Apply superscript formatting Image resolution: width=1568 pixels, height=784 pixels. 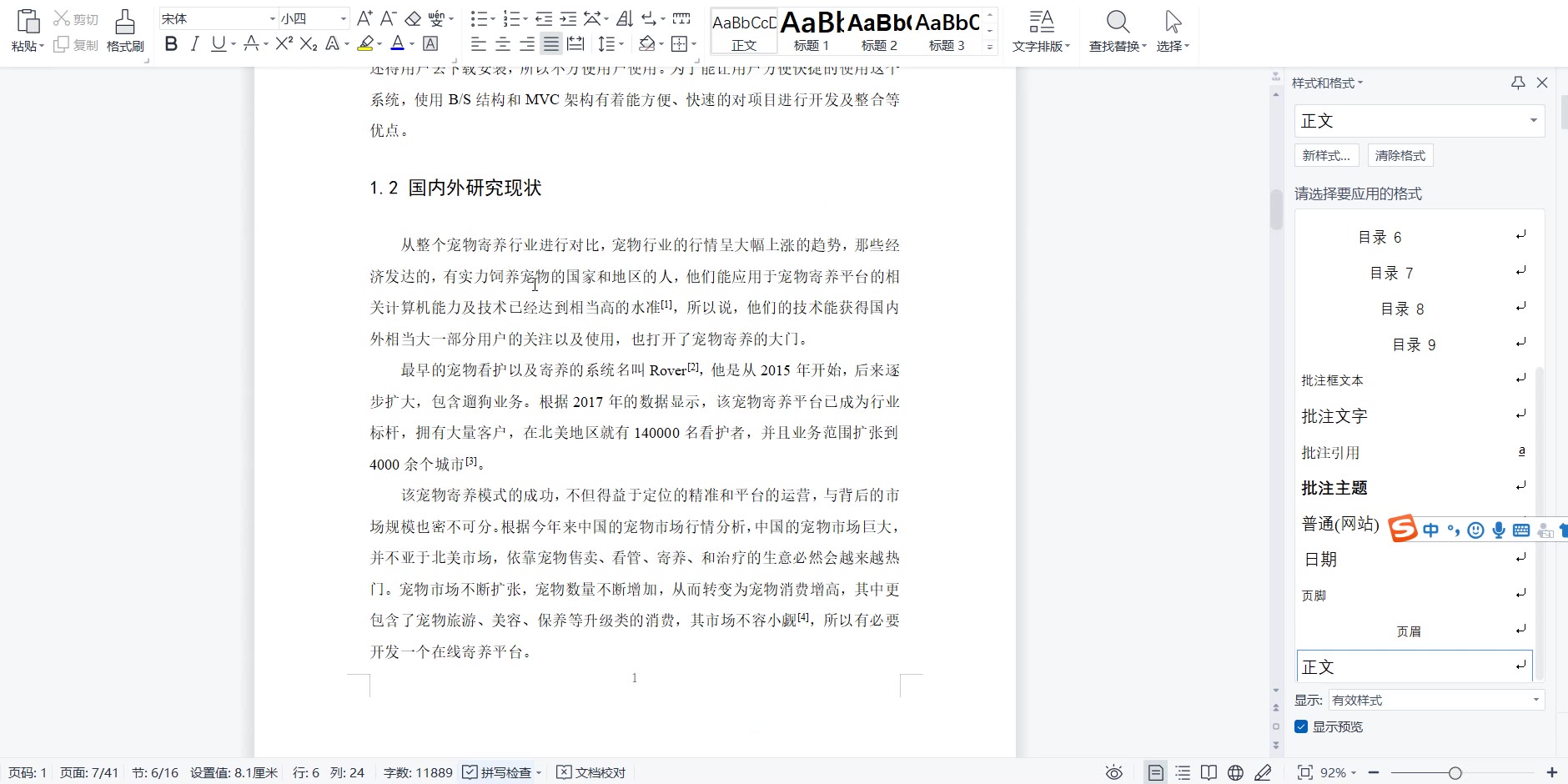[x=284, y=43]
